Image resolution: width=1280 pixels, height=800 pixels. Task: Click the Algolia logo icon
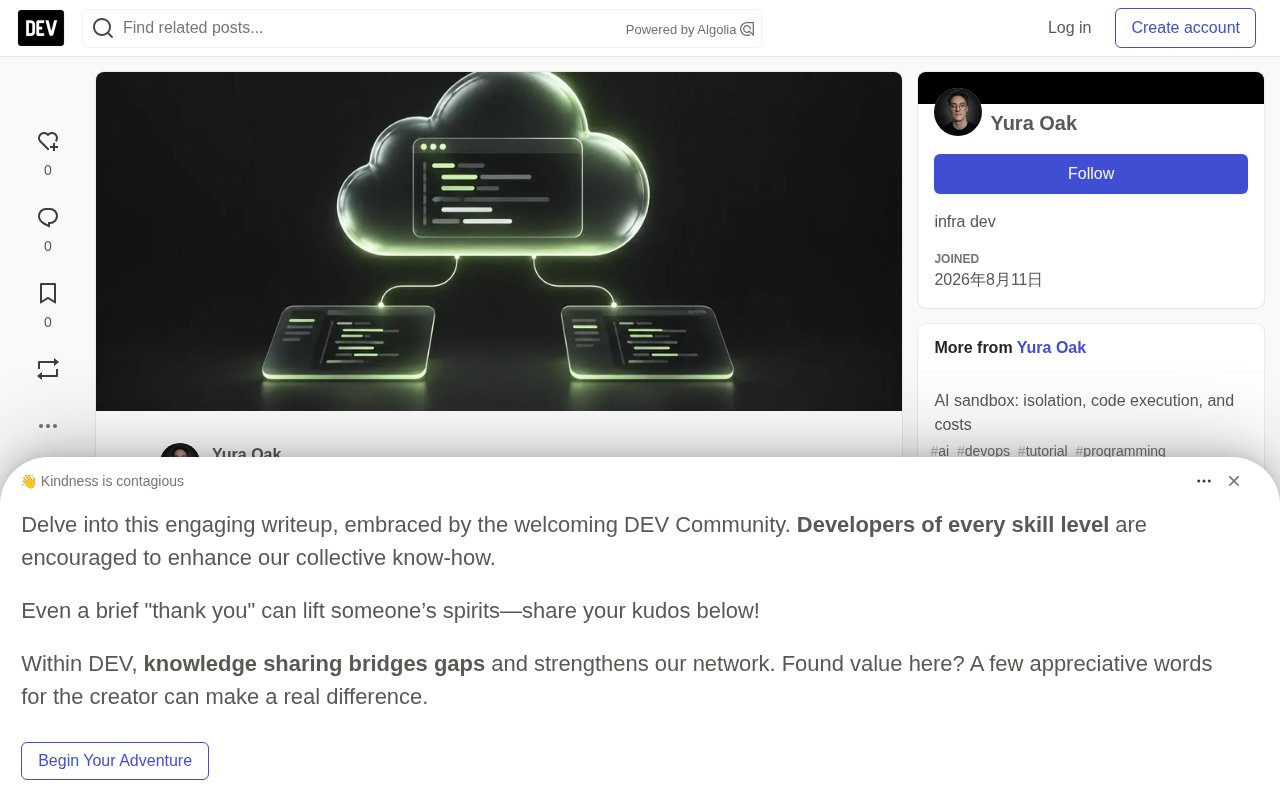coord(747,29)
